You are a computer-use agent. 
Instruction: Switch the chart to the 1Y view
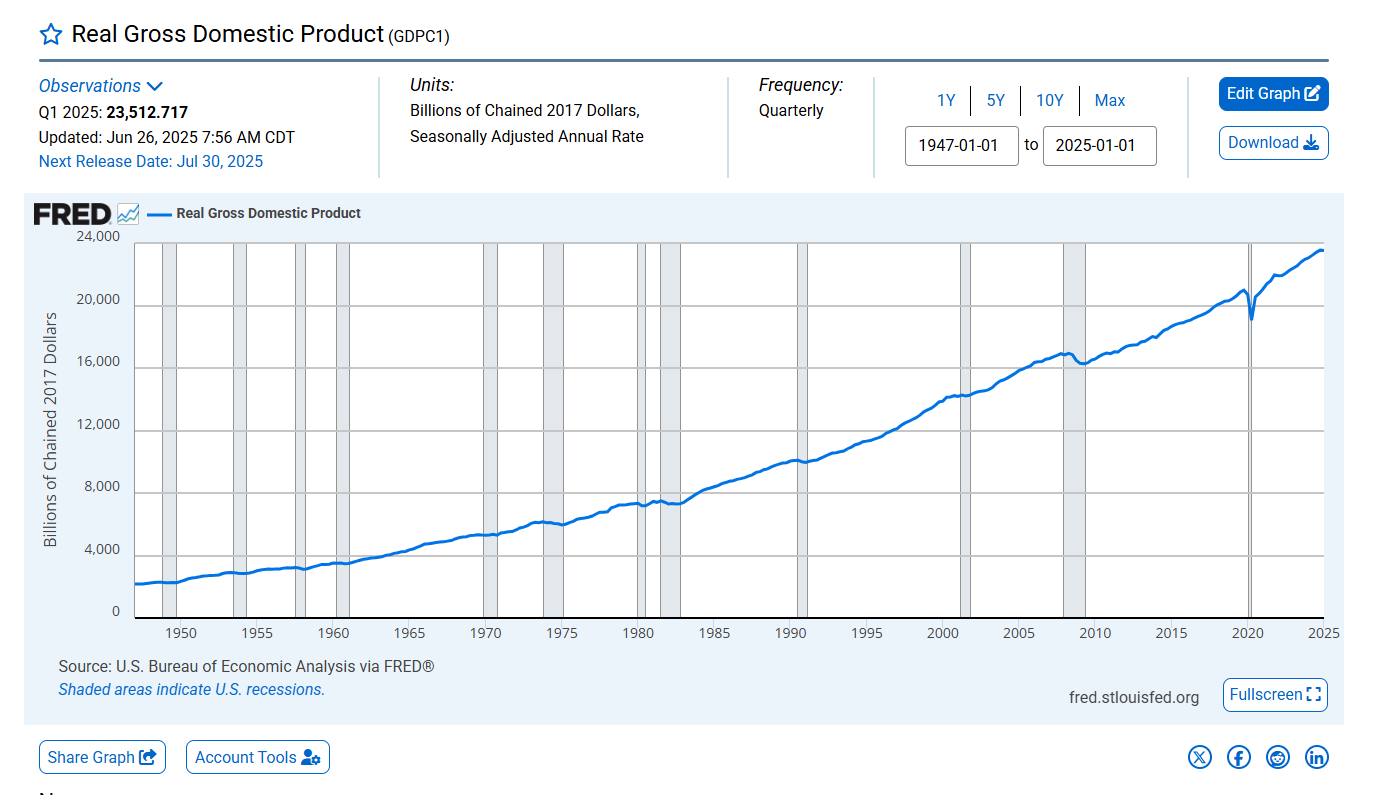coord(946,100)
